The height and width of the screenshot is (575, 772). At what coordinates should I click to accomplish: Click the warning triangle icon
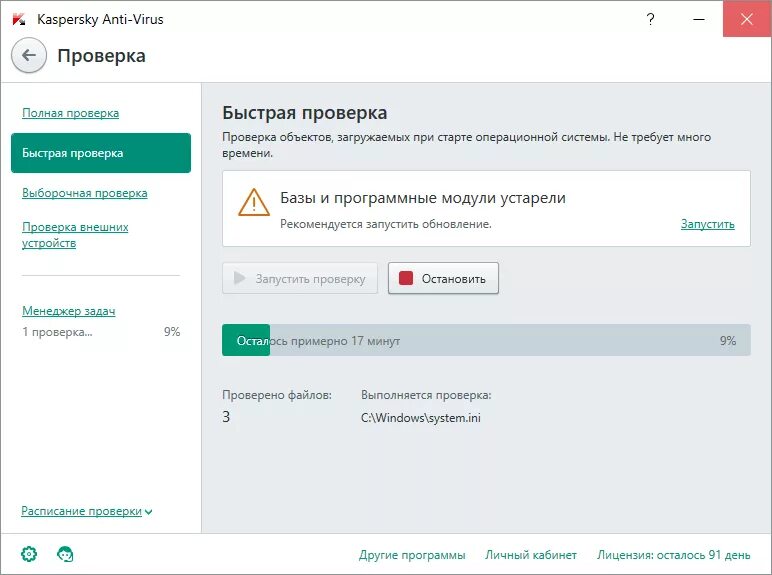(254, 202)
